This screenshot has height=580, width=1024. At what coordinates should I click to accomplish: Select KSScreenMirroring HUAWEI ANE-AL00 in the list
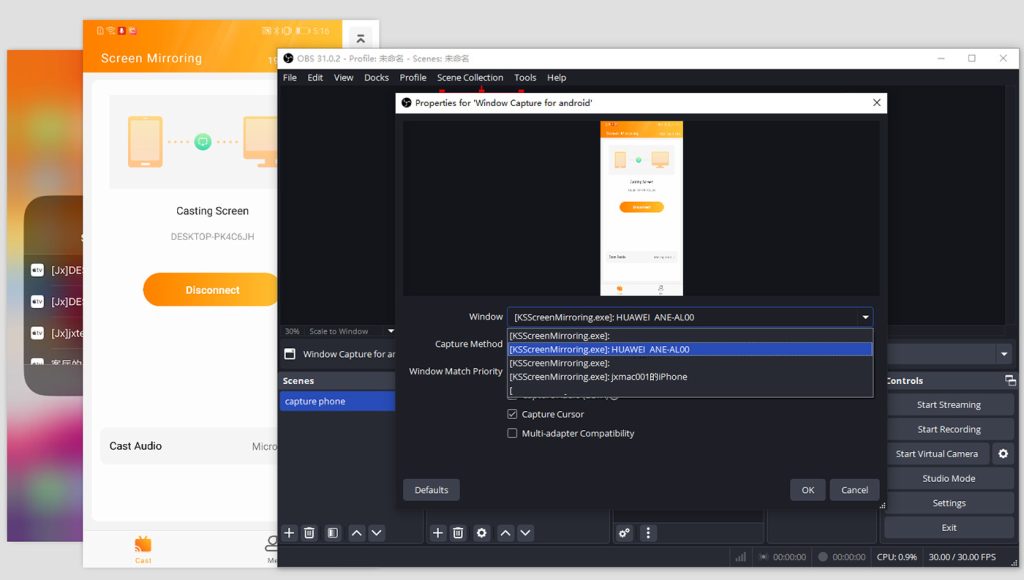click(x=690, y=349)
